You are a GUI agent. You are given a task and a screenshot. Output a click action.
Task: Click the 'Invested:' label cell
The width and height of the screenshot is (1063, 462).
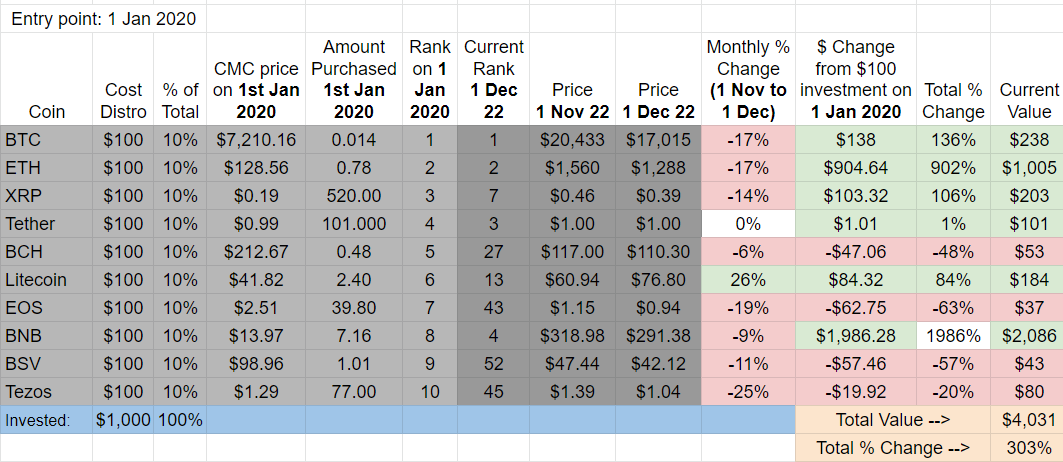point(47,420)
